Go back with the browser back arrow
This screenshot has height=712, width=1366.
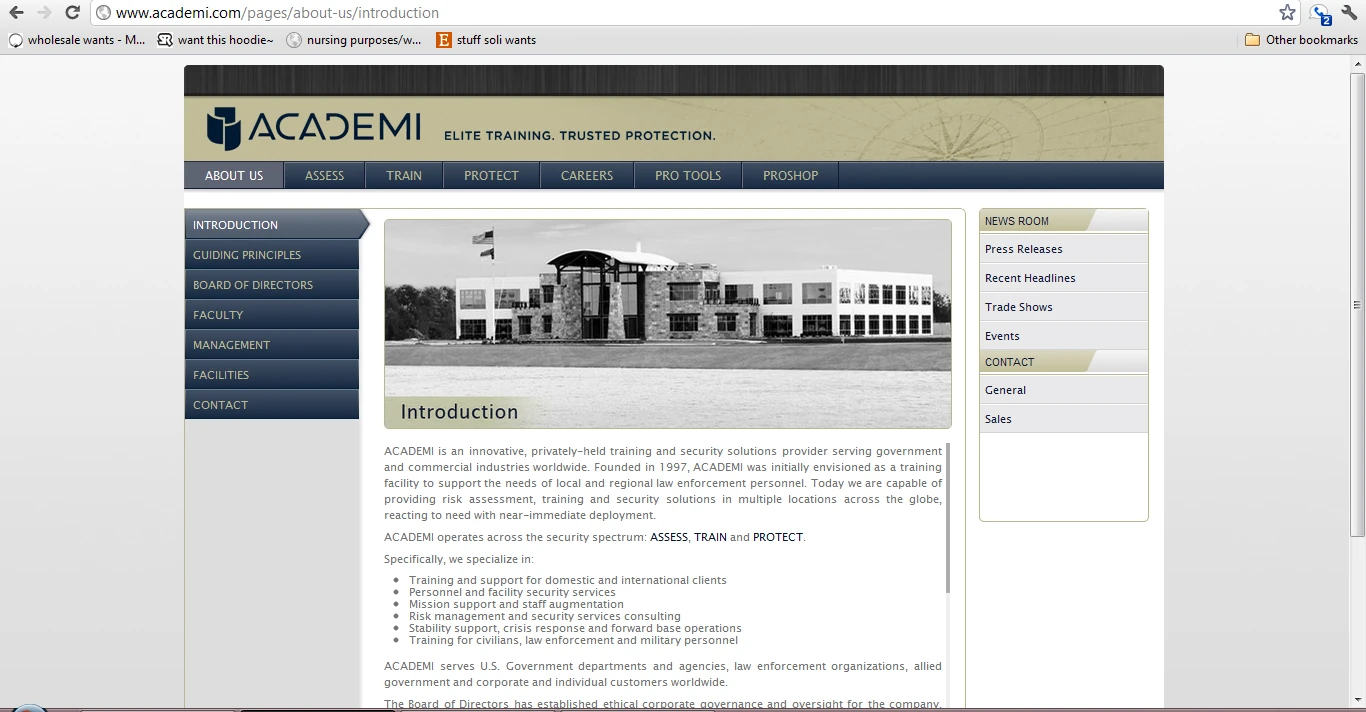pos(16,13)
